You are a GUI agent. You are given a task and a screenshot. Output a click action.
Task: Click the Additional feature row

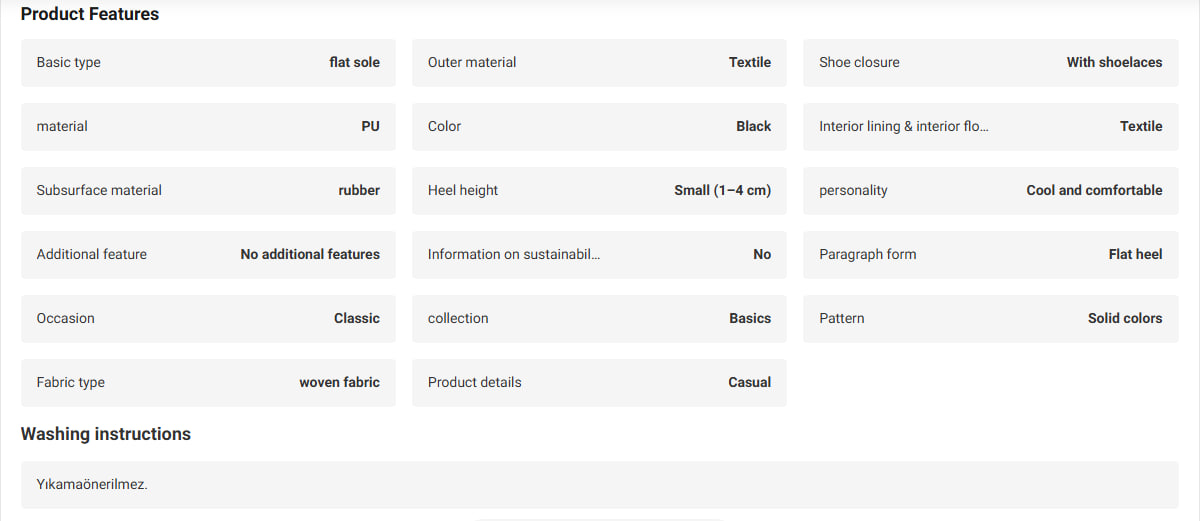tap(208, 254)
